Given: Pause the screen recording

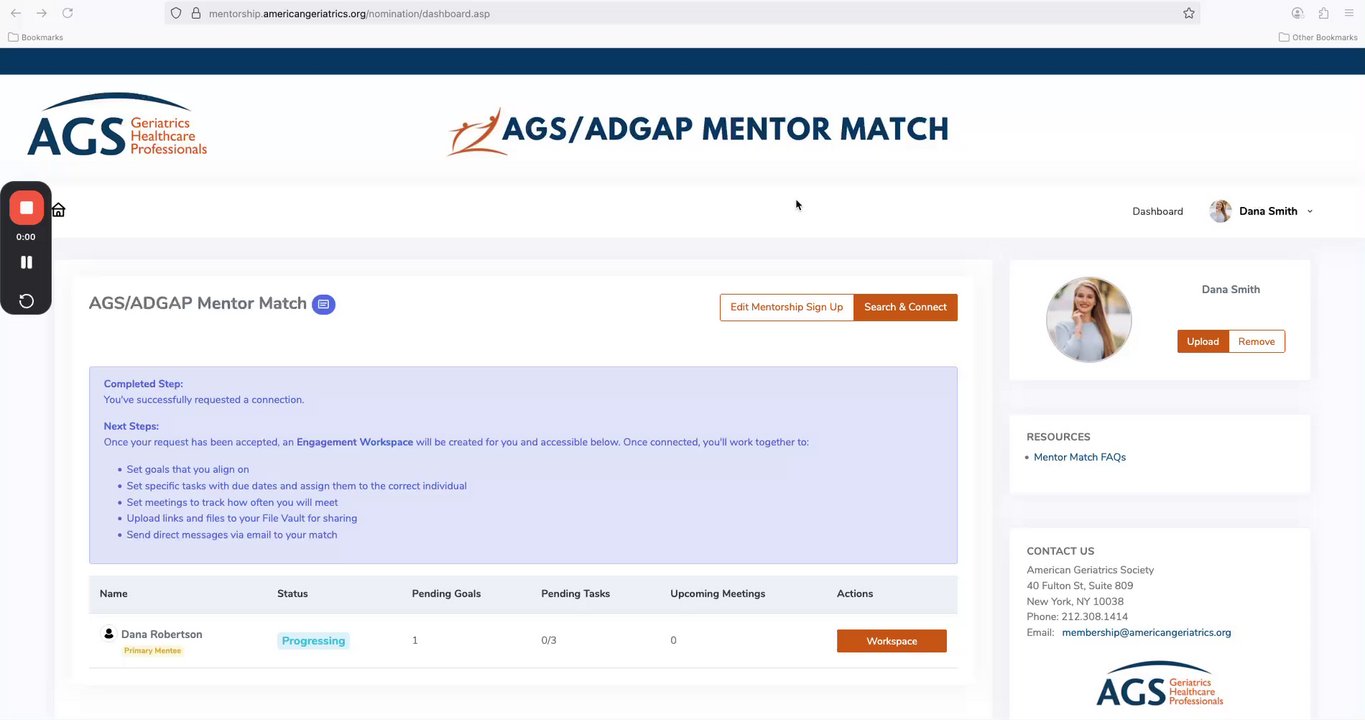Looking at the screenshot, I should [x=26, y=262].
